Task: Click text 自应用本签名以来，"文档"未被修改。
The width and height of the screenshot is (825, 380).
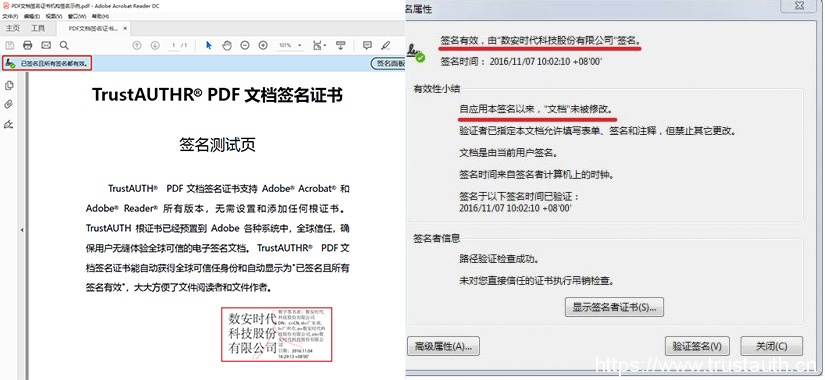Action: pyautogui.click(x=536, y=109)
